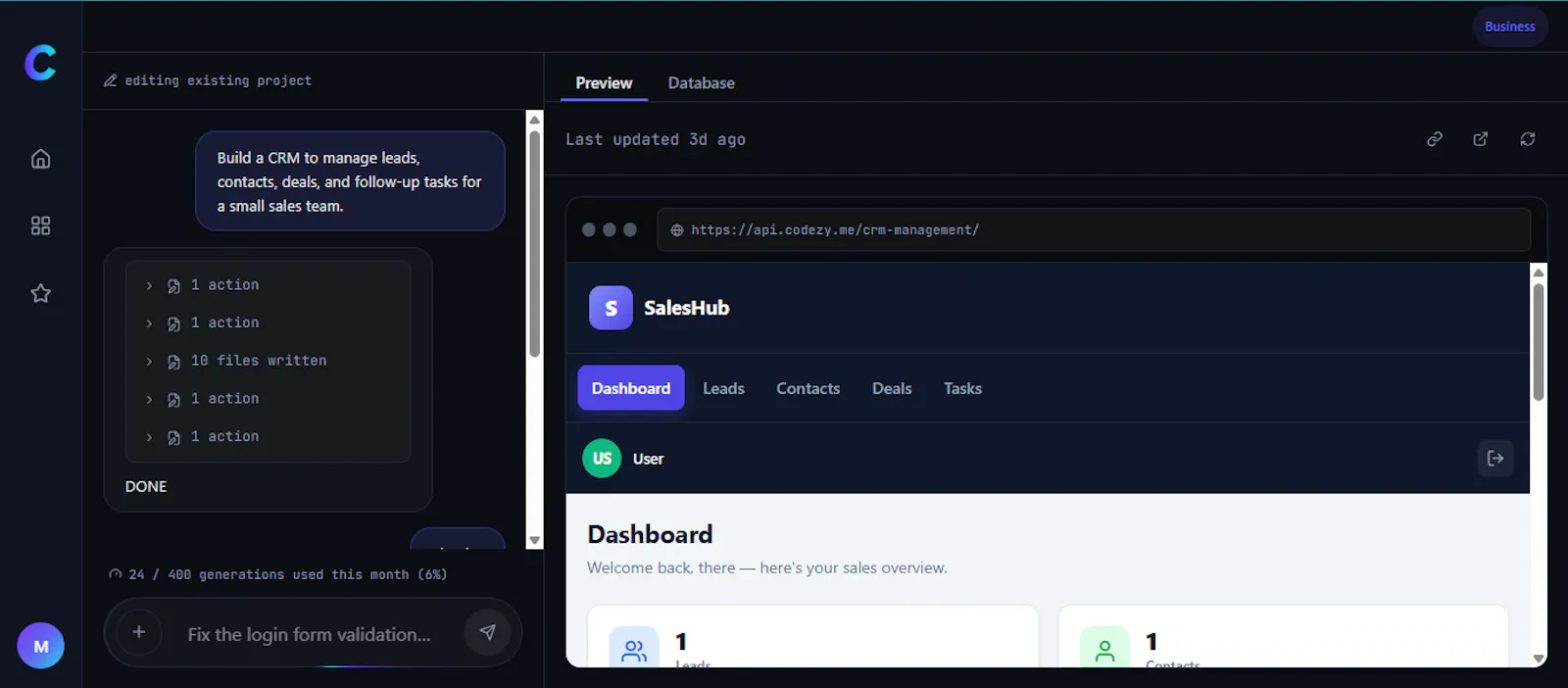Switch to the Database tab
Viewport: 1568px width, 688px height.
(702, 83)
